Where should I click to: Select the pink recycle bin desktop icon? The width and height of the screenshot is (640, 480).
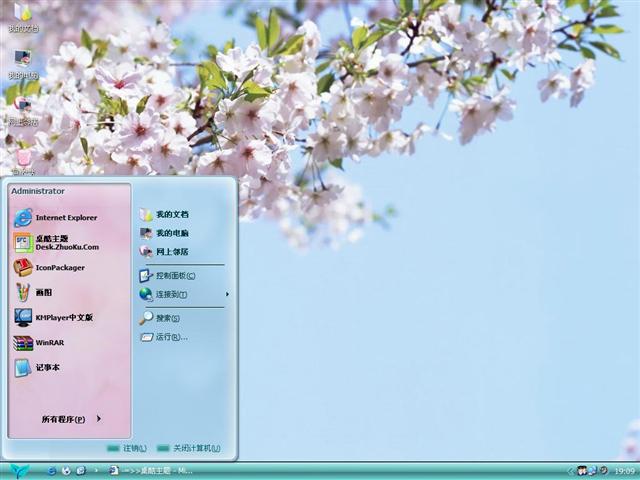tap(23, 161)
